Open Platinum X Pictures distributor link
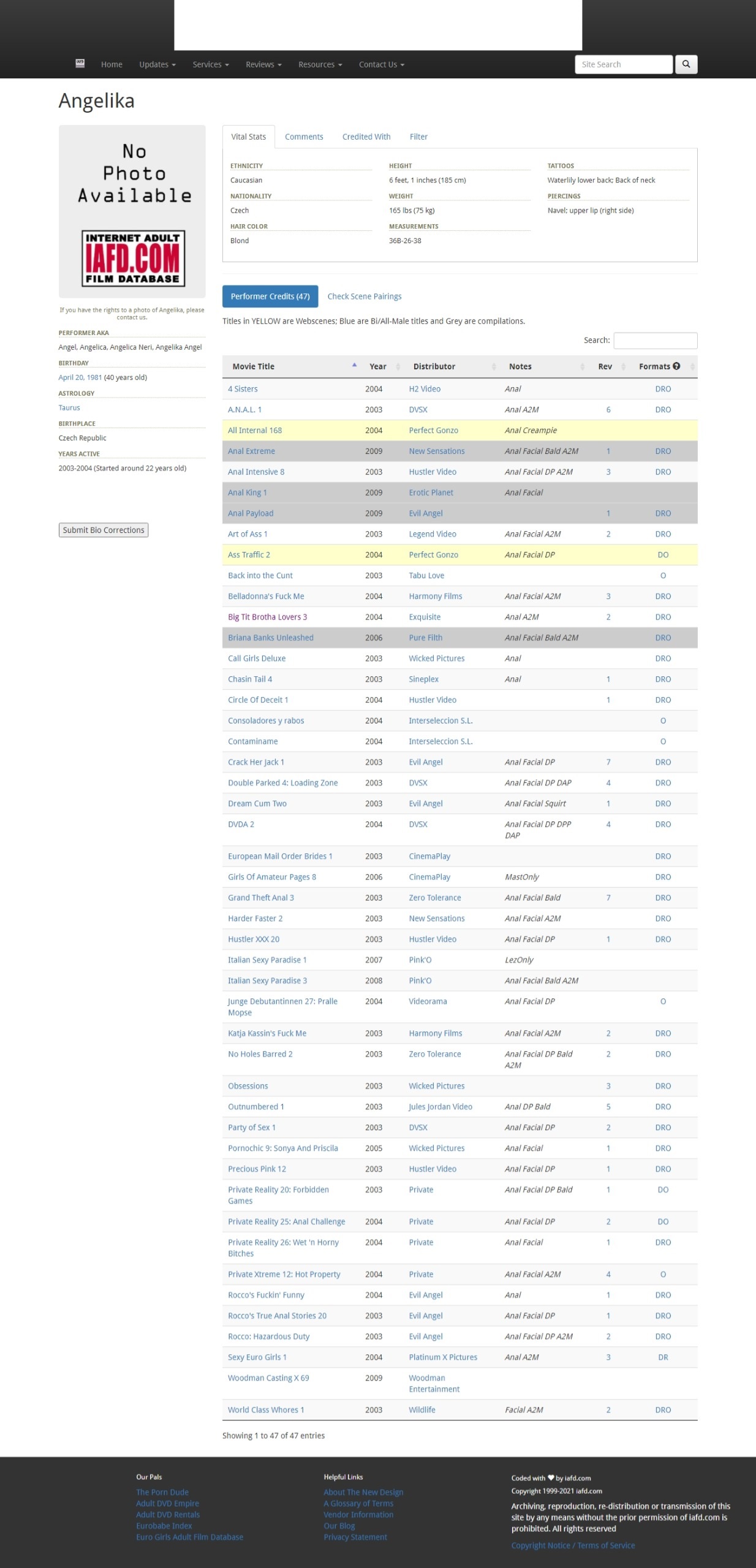The image size is (756, 1568). click(x=443, y=1357)
